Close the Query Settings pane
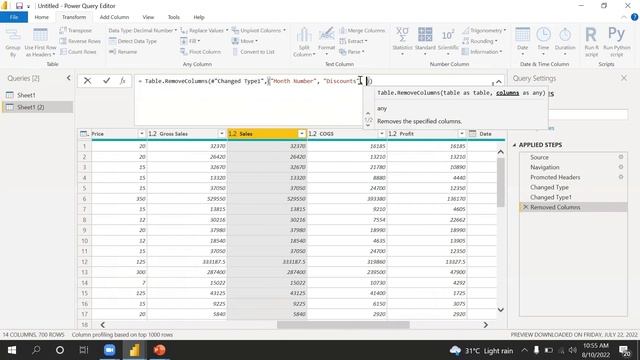640x360 pixels. (624, 78)
